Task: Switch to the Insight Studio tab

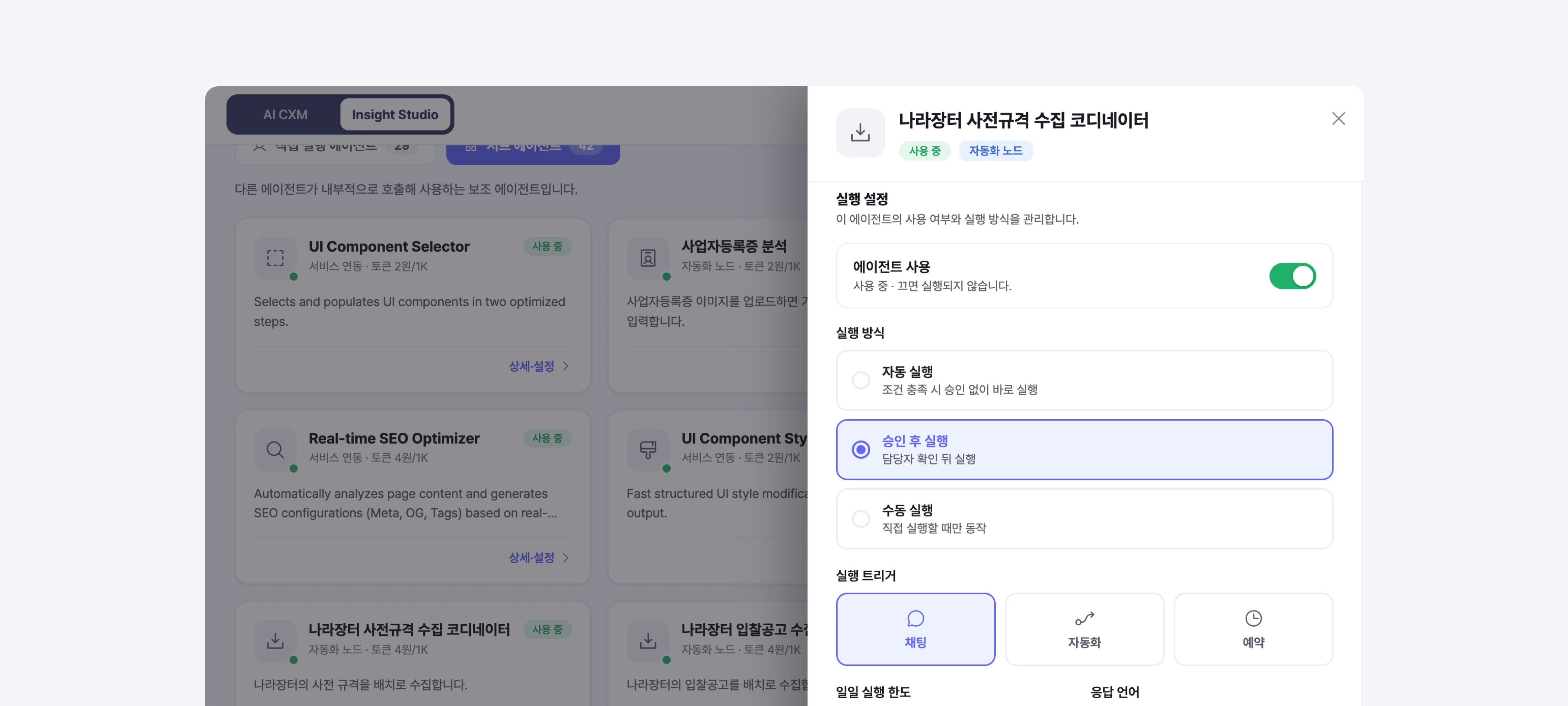Action: tap(395, 114)
